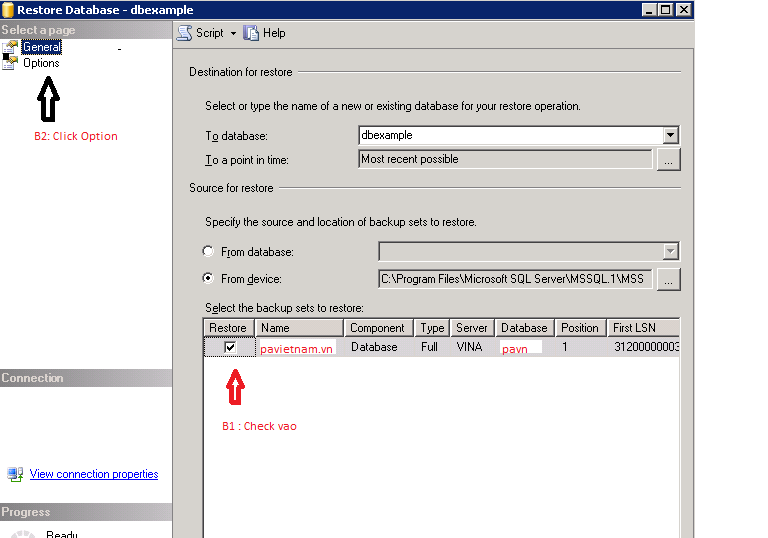
Task: Click the Type column header
Action: coord(432,328)
